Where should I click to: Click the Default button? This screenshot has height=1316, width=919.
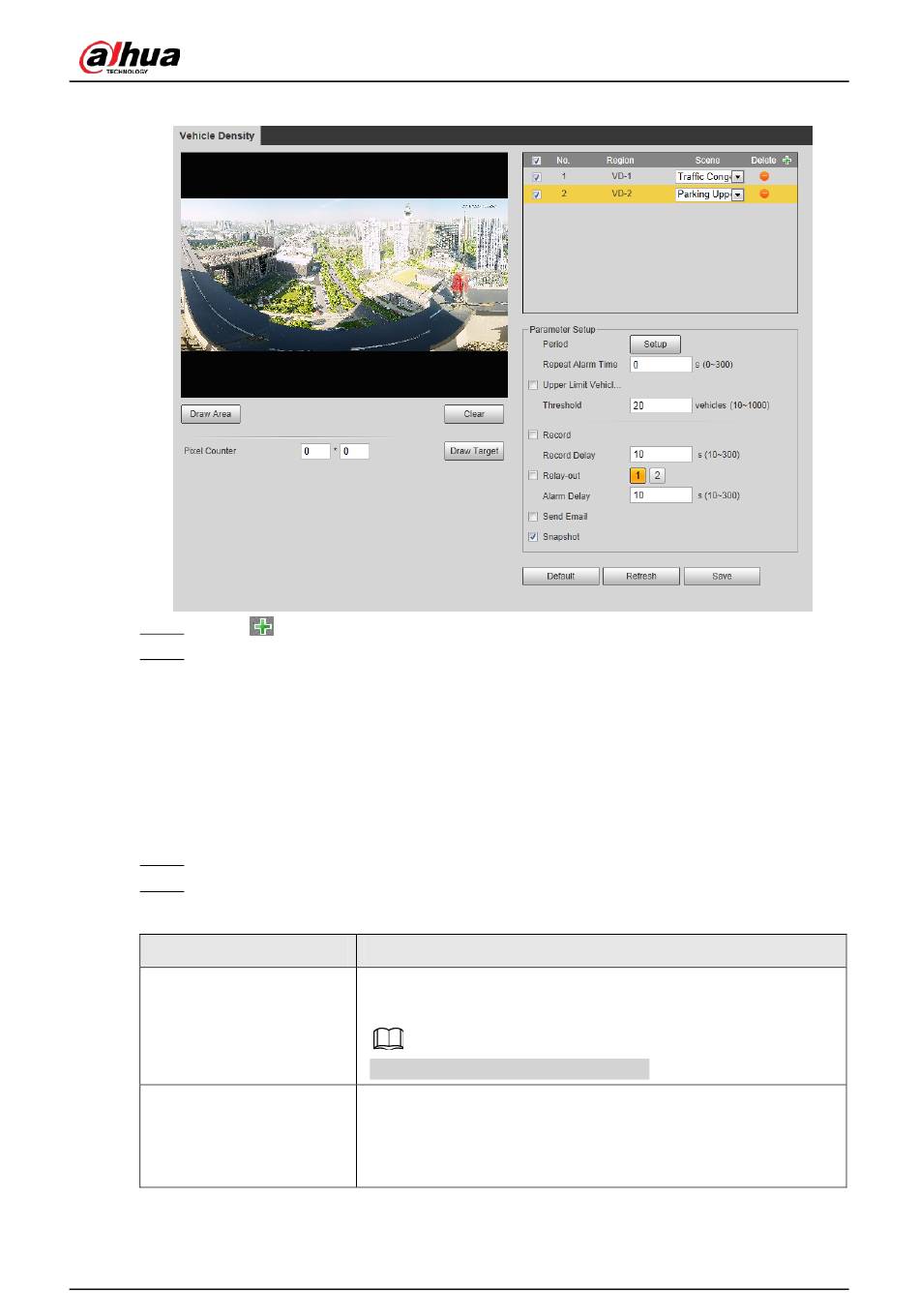[x=560, y=576]
